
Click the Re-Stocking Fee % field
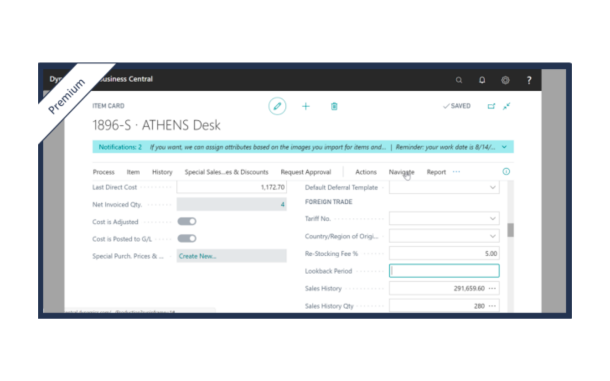pos(444,253)
